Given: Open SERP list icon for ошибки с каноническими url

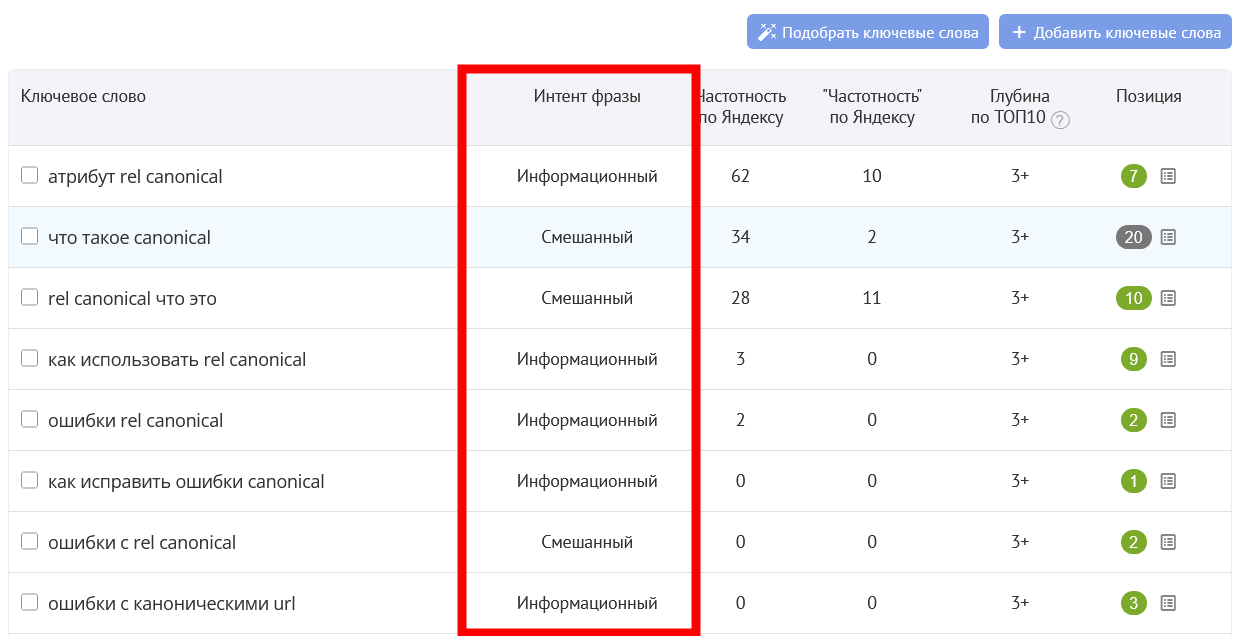Looking at the screenshot, I should (x=1168, y=603).
